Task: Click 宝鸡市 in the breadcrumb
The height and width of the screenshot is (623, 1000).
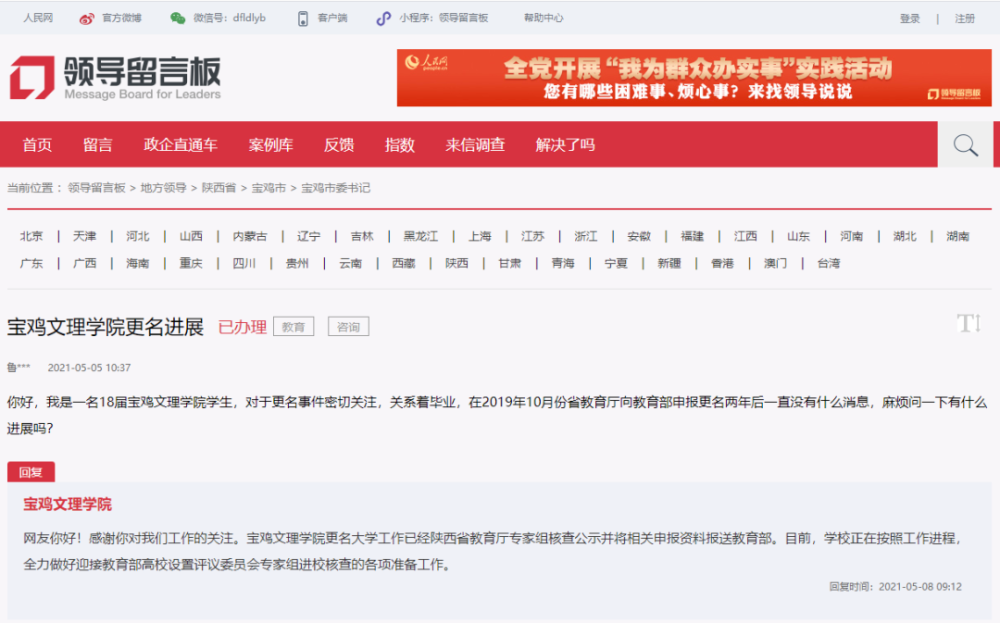Action: (268, 188)
